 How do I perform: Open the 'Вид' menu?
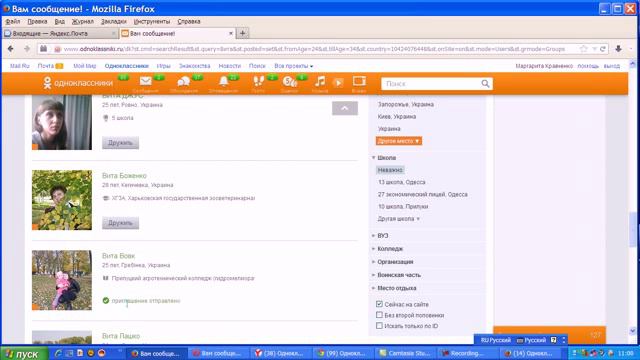click(60, 21)
